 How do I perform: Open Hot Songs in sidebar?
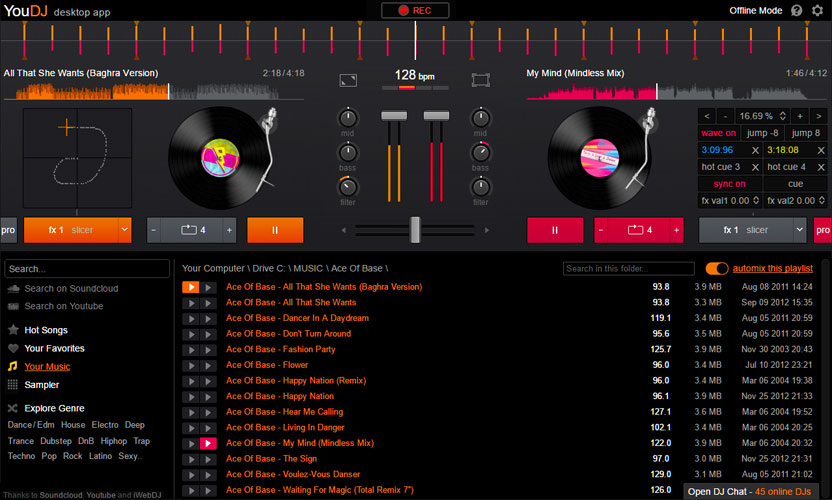[46, 330]
